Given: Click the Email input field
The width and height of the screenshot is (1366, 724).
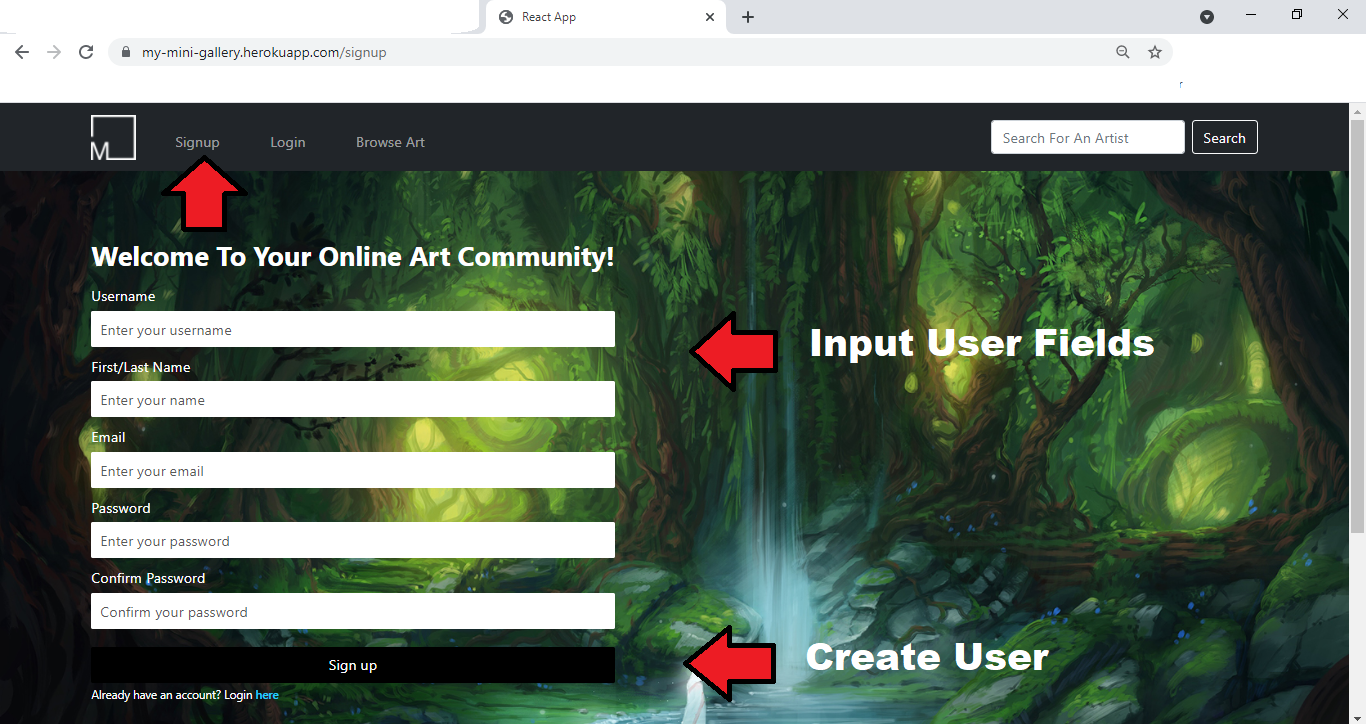Looking at the screenshot, I should tap(353, 471).
